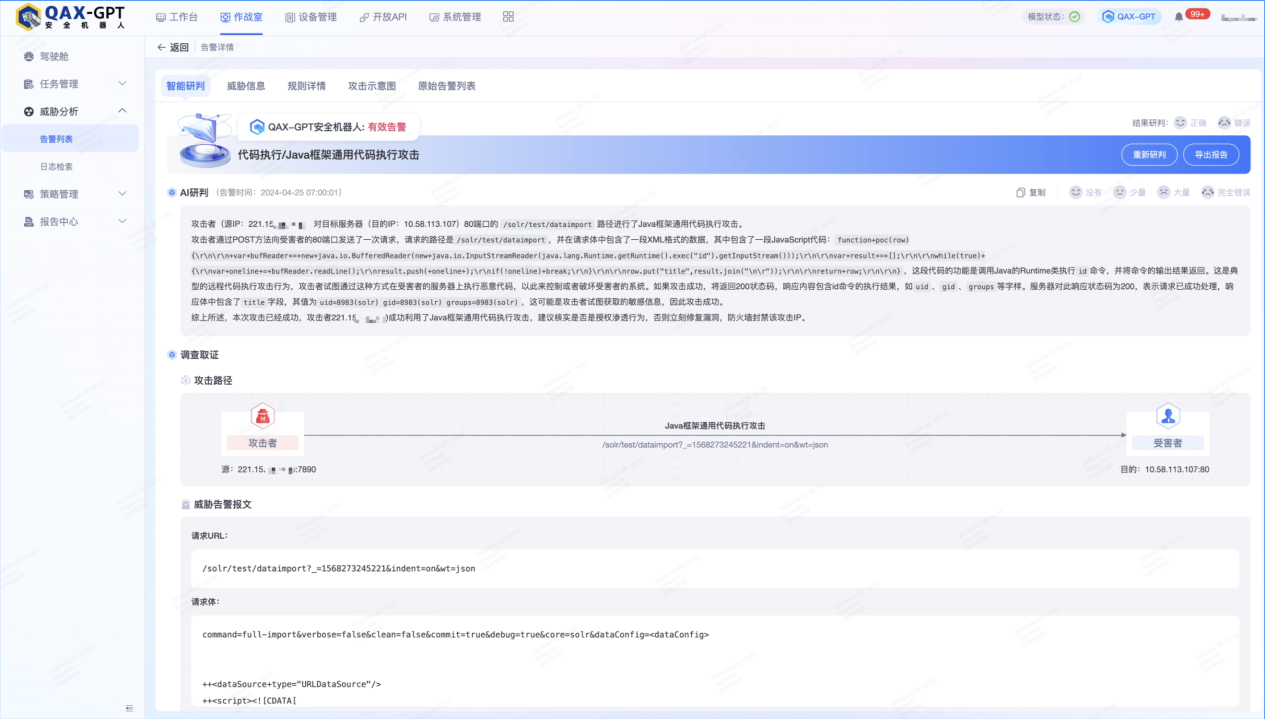Image resolution: width=1265 pixels, height=719 pixels.
Task: Open notifications bell with 99+ badge
Action: coord(1180,17)
